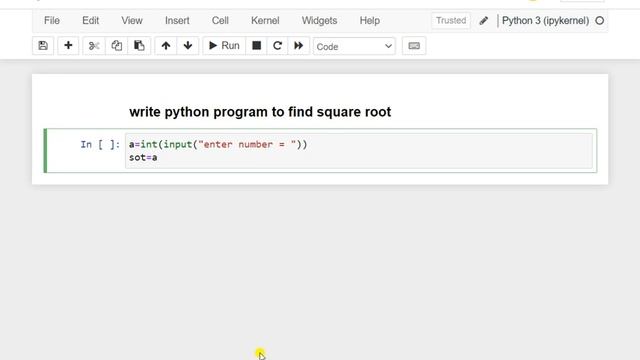Image resolution: width=640 pixels, height=360 pixels.
Task: Open the Edit menu
Action: 90,20
